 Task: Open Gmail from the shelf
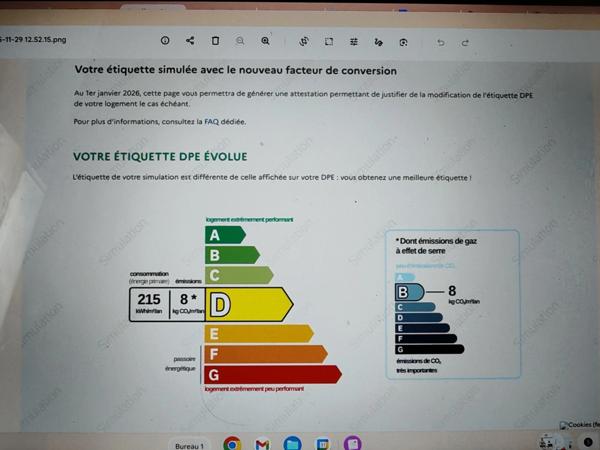(x=262, y=444)
